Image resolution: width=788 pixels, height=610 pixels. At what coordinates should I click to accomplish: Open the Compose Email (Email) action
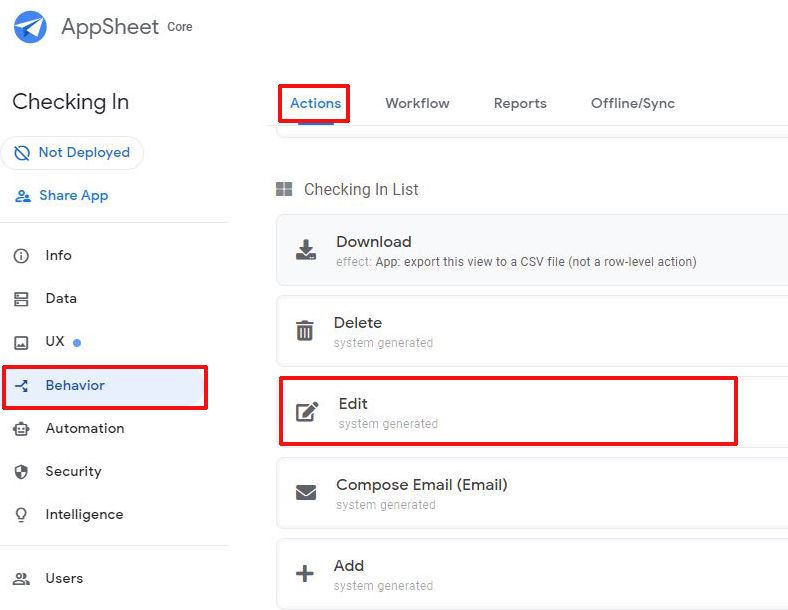coord(532,493)
